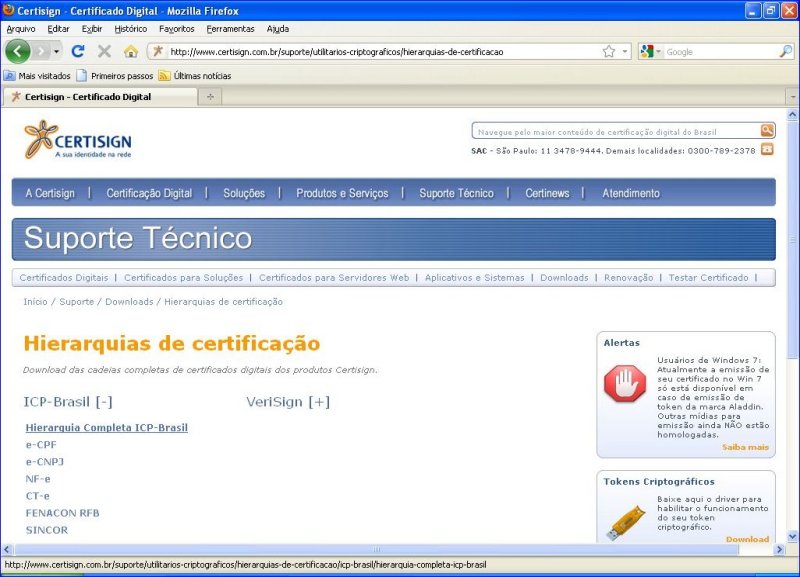Click the red stop hand alert icon
The width and height of the screenshot is (800, 577).
tap(625, 383)
